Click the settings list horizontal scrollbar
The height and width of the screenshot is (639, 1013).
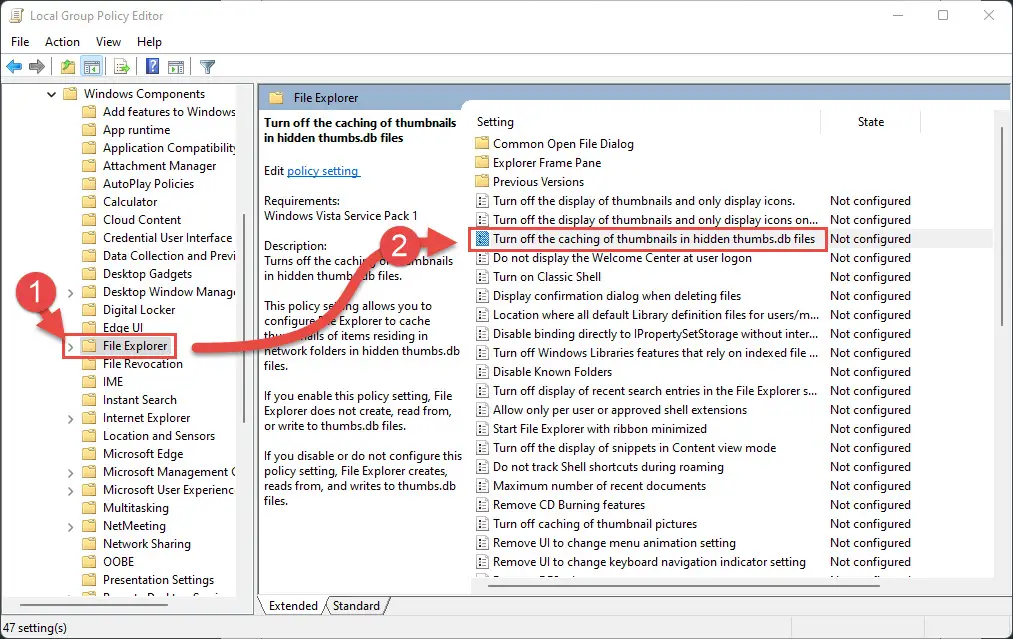(x=684, y=586)
